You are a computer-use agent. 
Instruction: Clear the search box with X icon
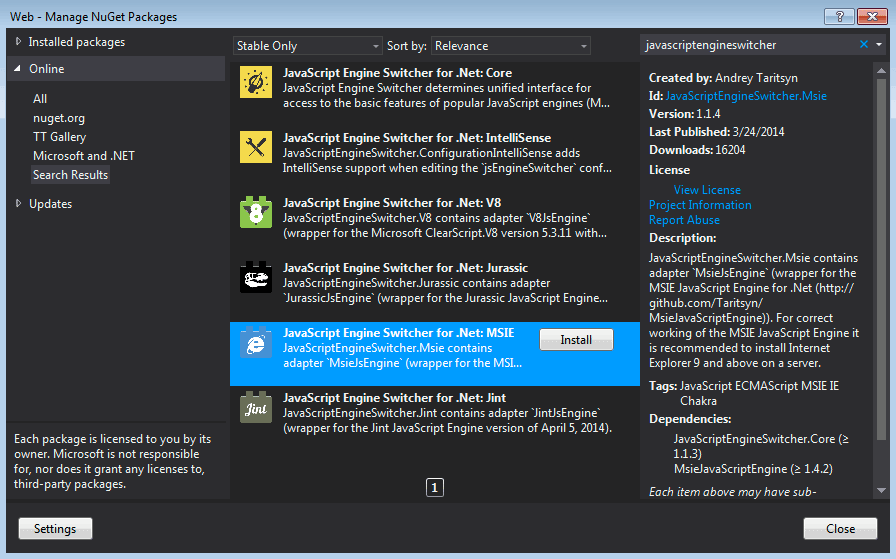pos(864,45)
